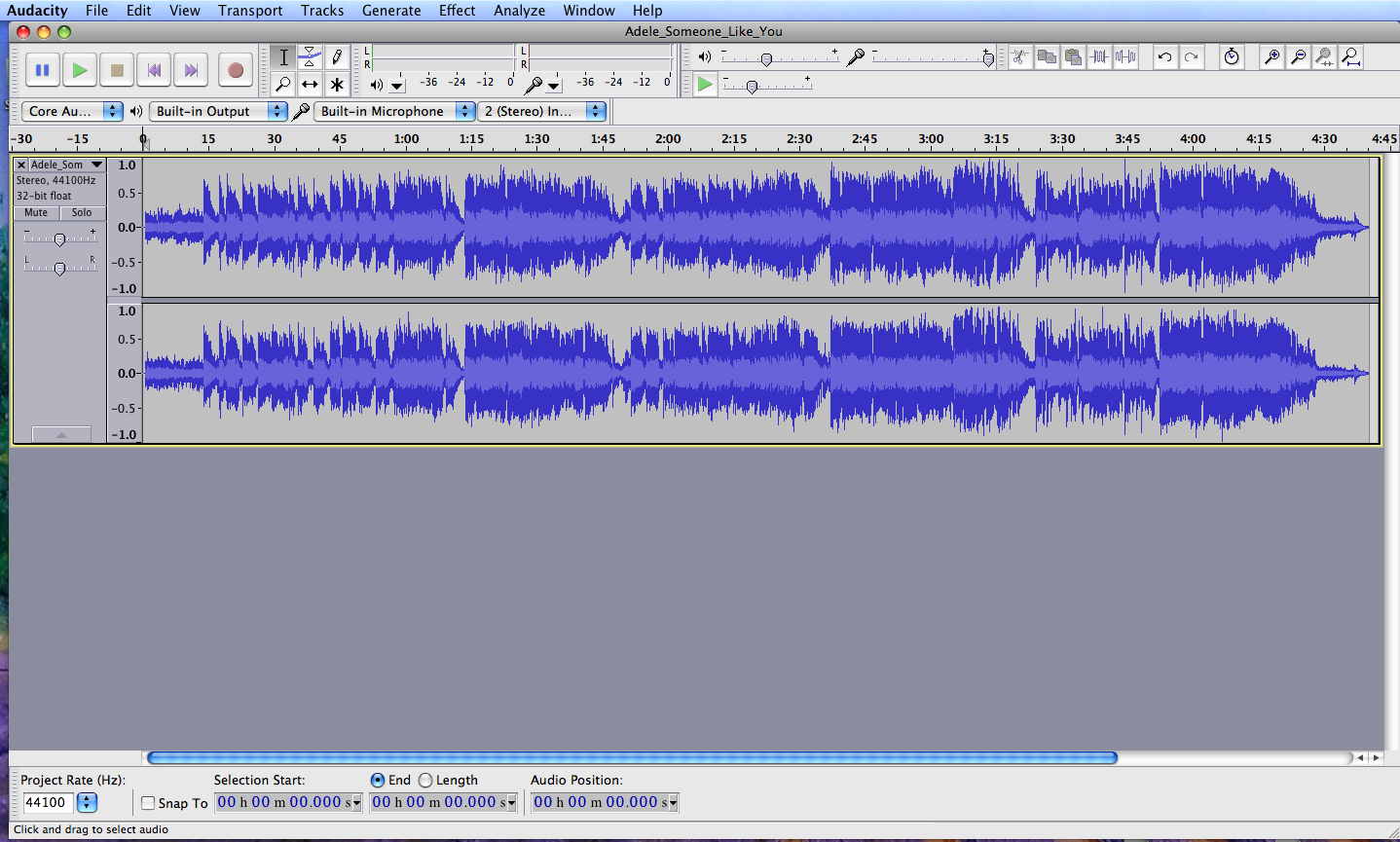
Task: Click the Zoom In magnifier icon
Action: click(1271, 57)
